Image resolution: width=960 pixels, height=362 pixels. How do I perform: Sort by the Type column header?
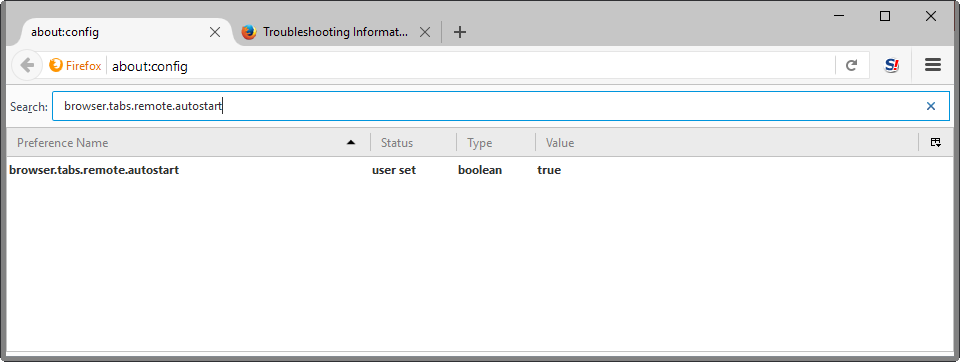[x=496, y=142]
